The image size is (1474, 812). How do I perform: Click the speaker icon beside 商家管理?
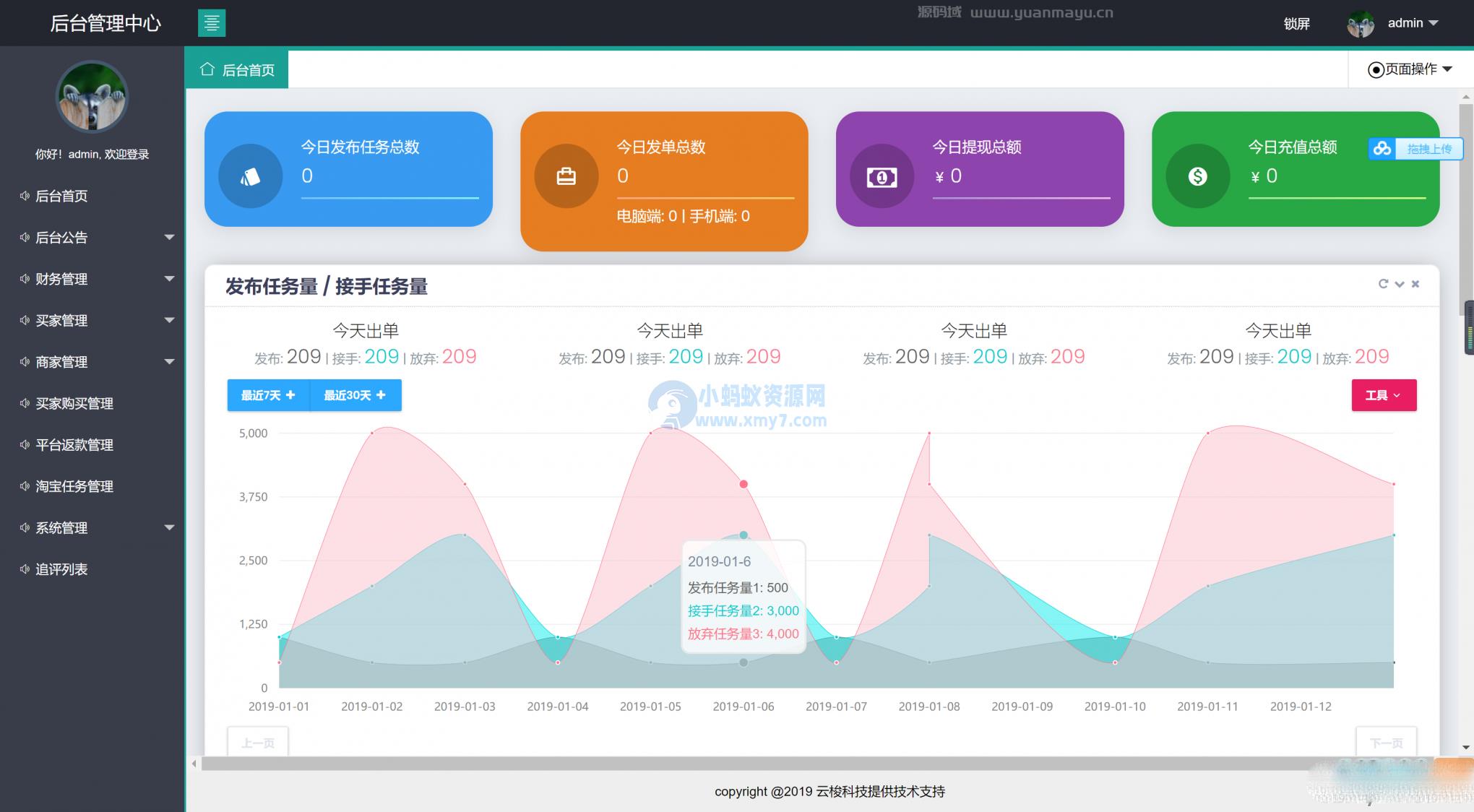[25, 362]
